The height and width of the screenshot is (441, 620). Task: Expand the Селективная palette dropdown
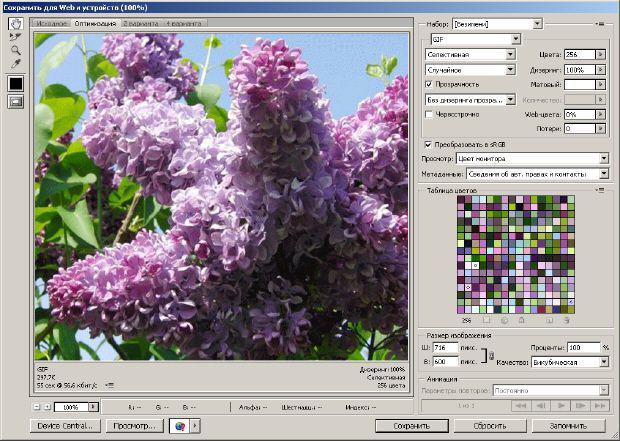[x=471, y=54]
